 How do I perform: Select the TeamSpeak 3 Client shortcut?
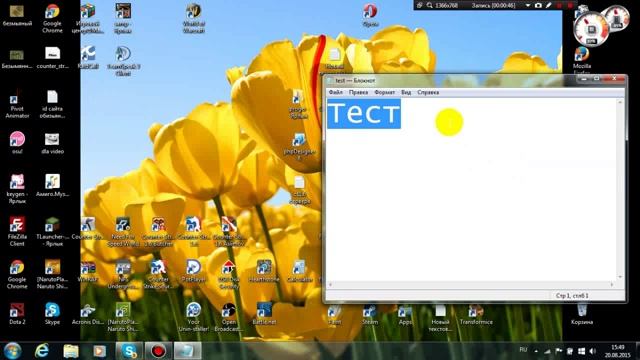(123, 61)
